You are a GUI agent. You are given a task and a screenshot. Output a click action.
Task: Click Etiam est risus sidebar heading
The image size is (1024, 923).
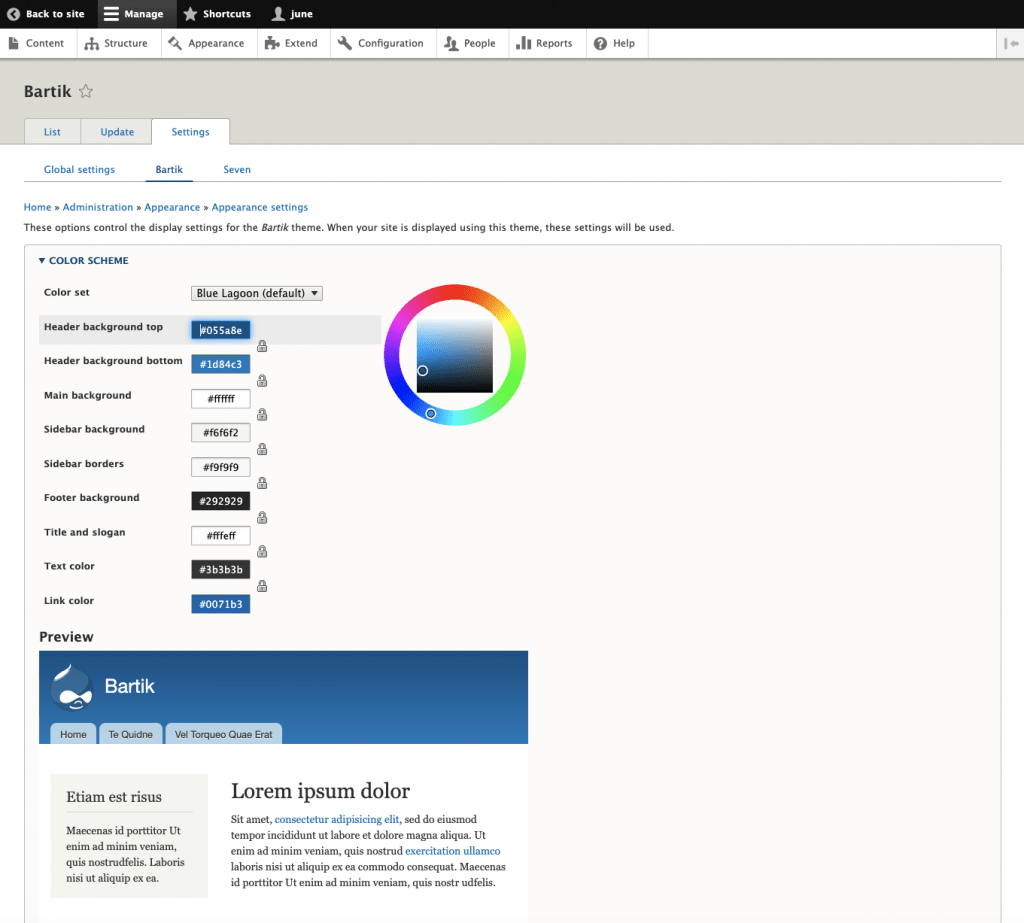[x=114, y=797]
